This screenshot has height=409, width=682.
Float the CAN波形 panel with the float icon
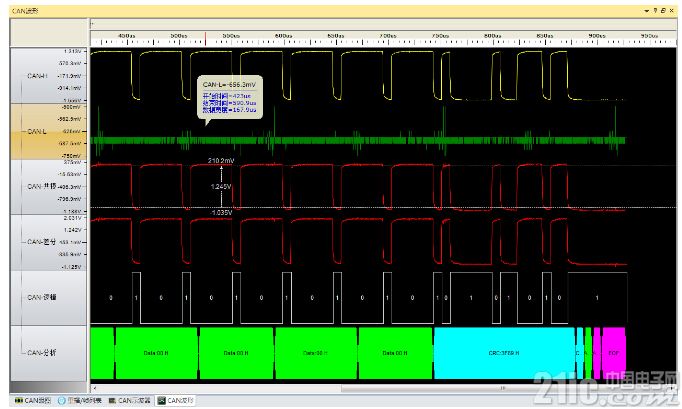click(x=663, y=10)
